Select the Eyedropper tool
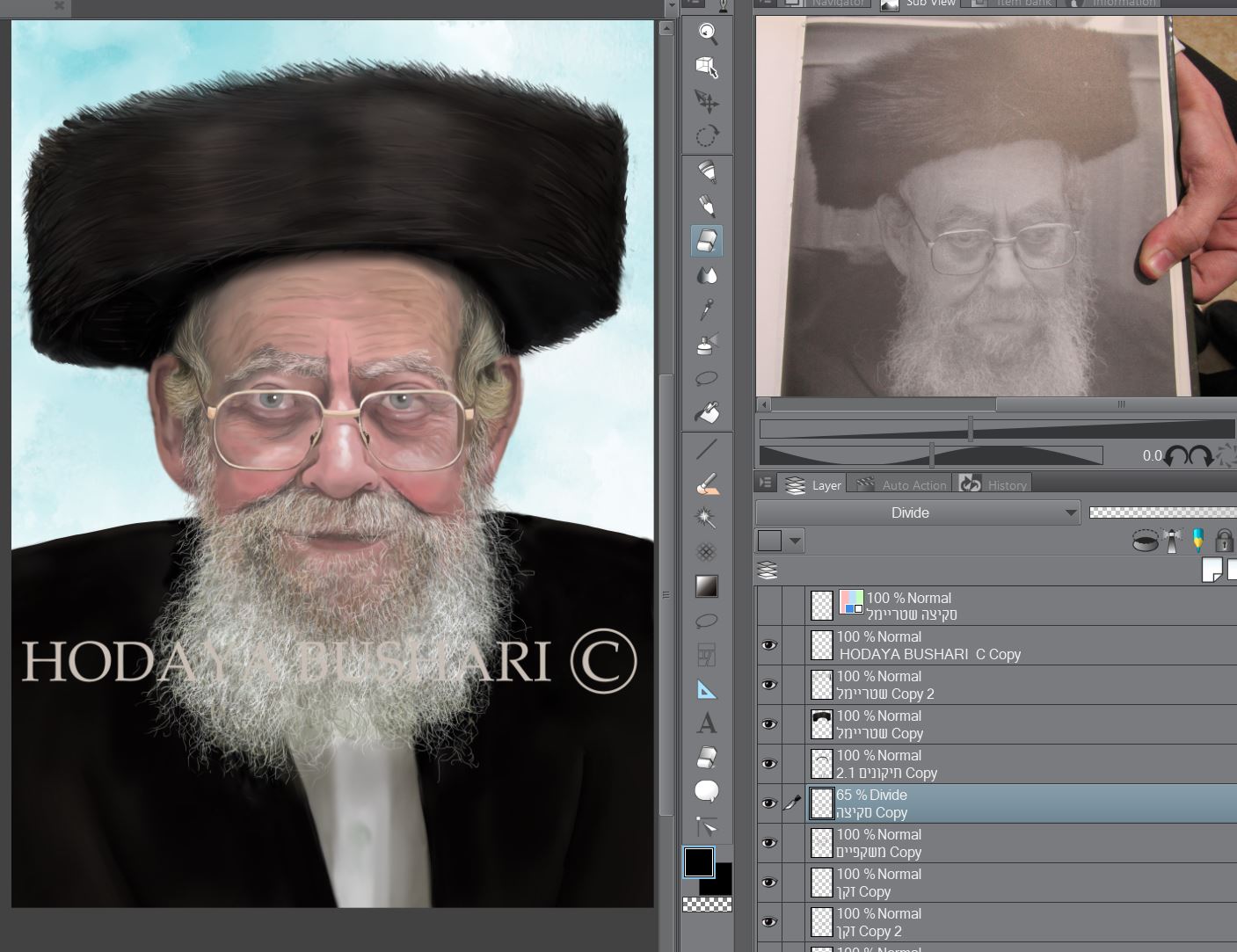 click(x=707, y=309)
